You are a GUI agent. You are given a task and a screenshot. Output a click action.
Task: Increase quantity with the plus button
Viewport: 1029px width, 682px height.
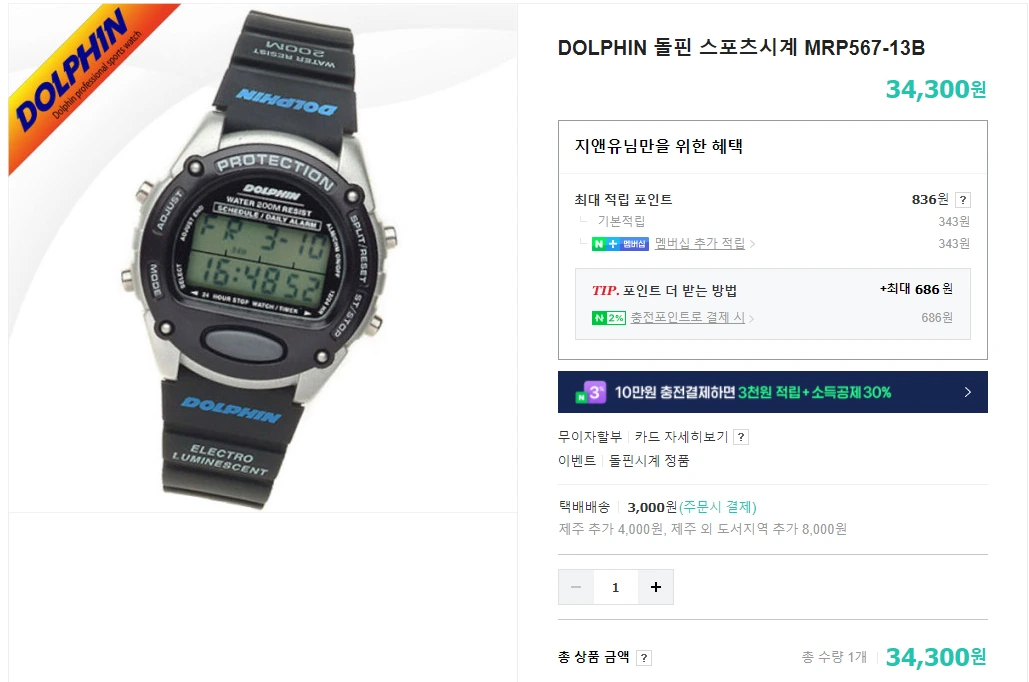click(x=656, y=587)
